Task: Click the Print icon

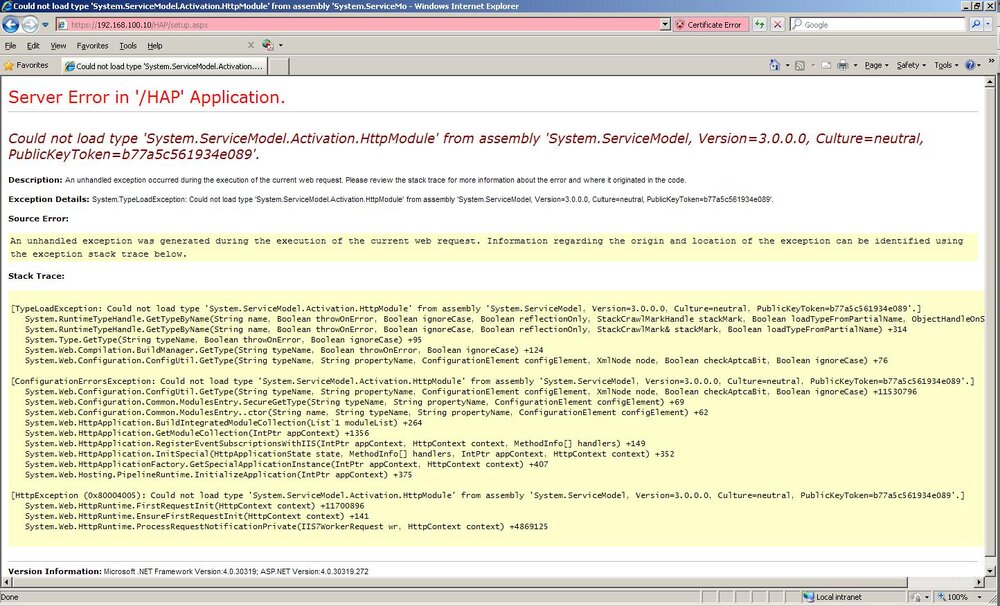Action: click(843, 65)
